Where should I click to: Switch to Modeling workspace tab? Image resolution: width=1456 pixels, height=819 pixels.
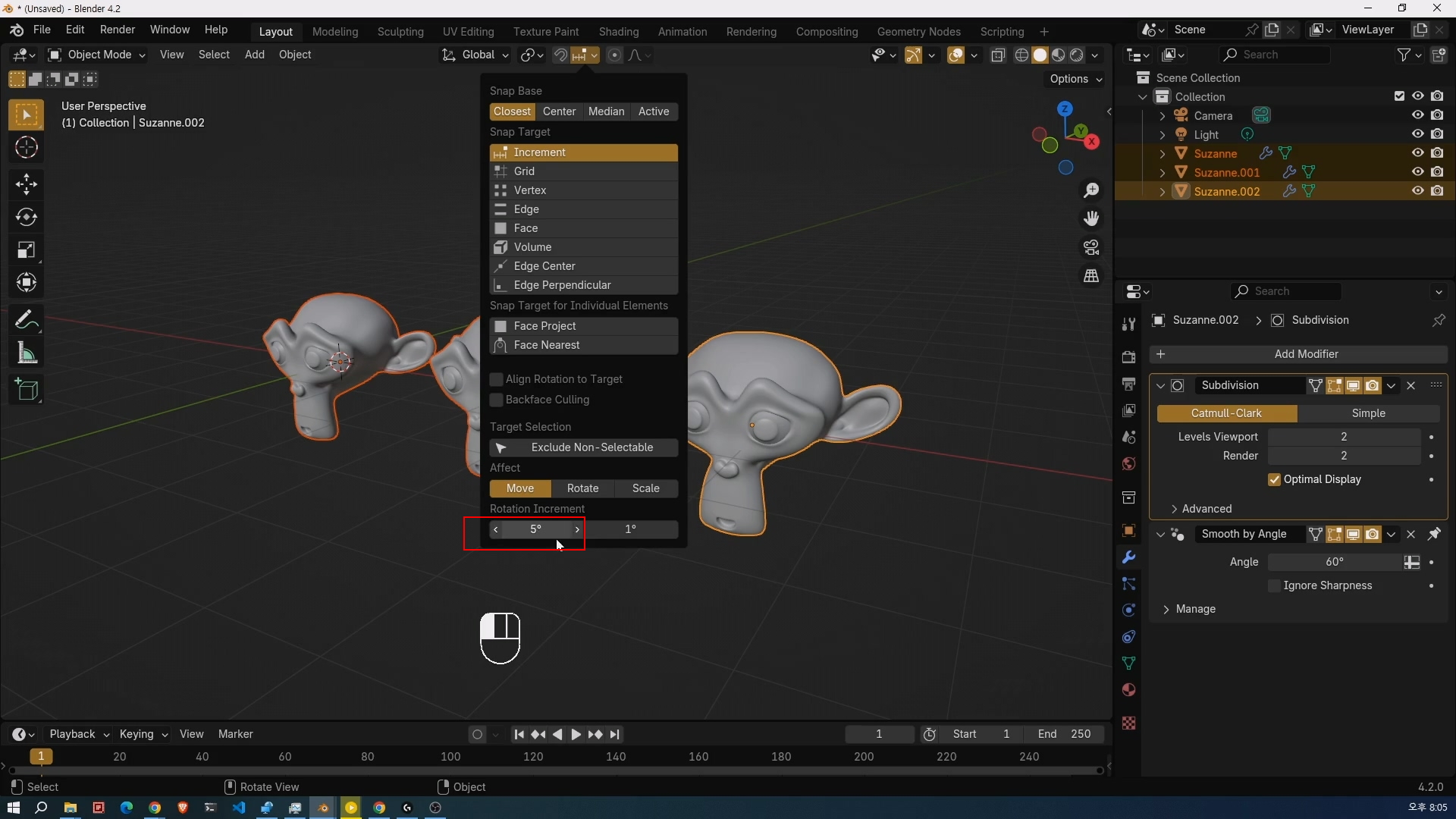pos(334,31)
